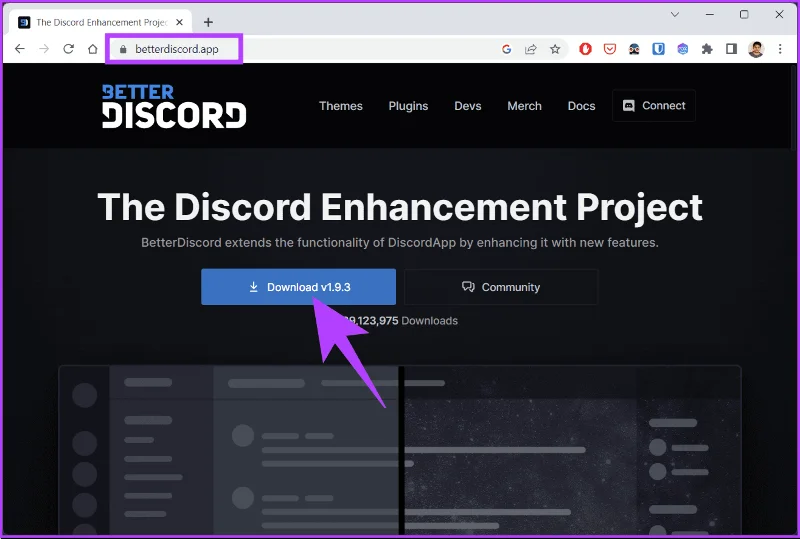Open a new tab with plus icon

[208, 22]
